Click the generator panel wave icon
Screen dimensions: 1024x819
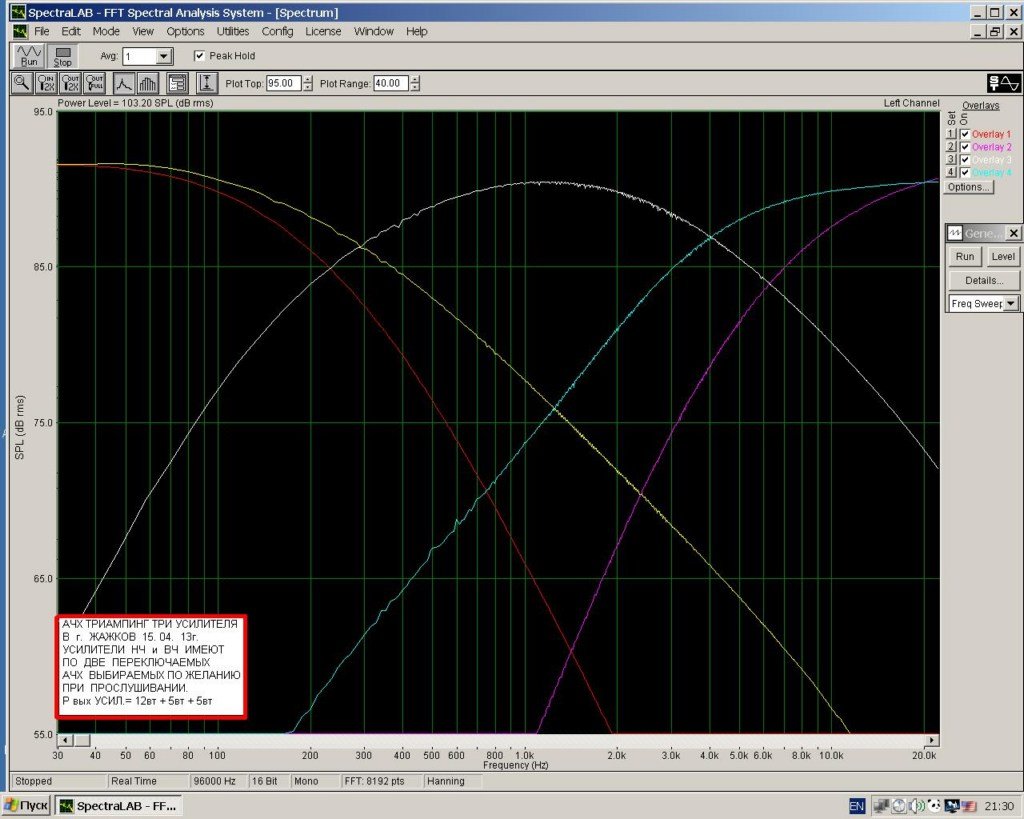point(955,233)
